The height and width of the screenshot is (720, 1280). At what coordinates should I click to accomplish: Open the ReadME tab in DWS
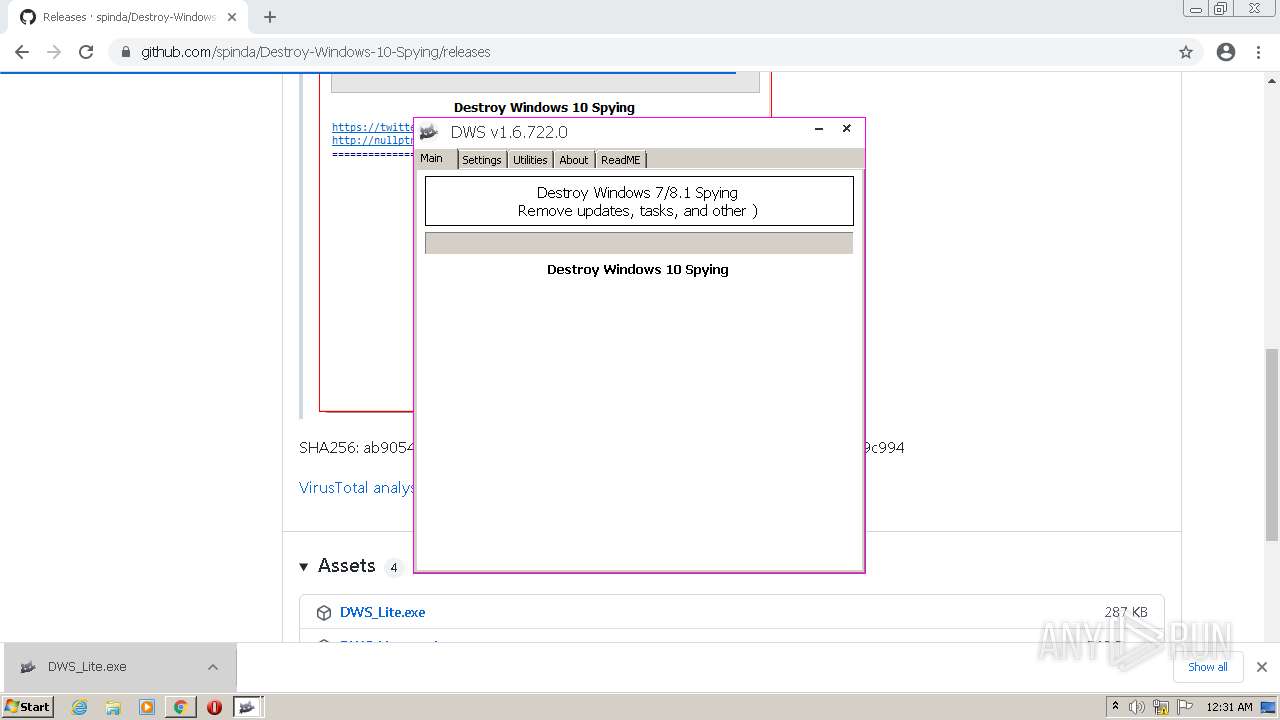pyautogui.click(x=621, y=160)
